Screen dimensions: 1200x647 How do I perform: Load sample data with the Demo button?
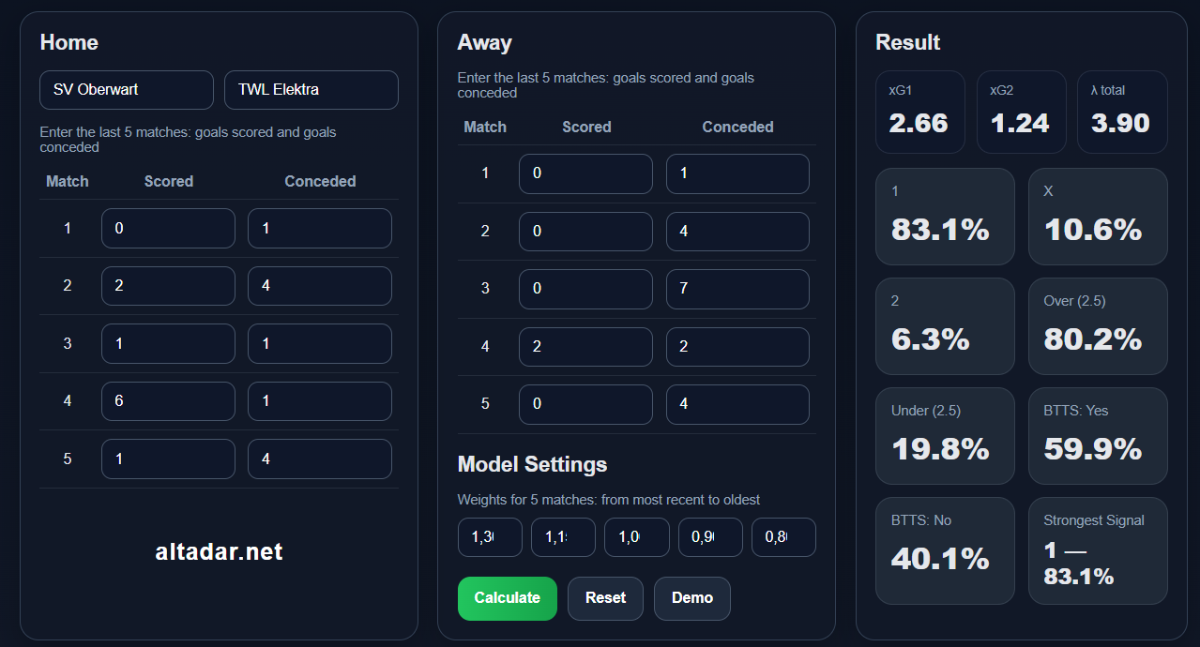(692, 598)
